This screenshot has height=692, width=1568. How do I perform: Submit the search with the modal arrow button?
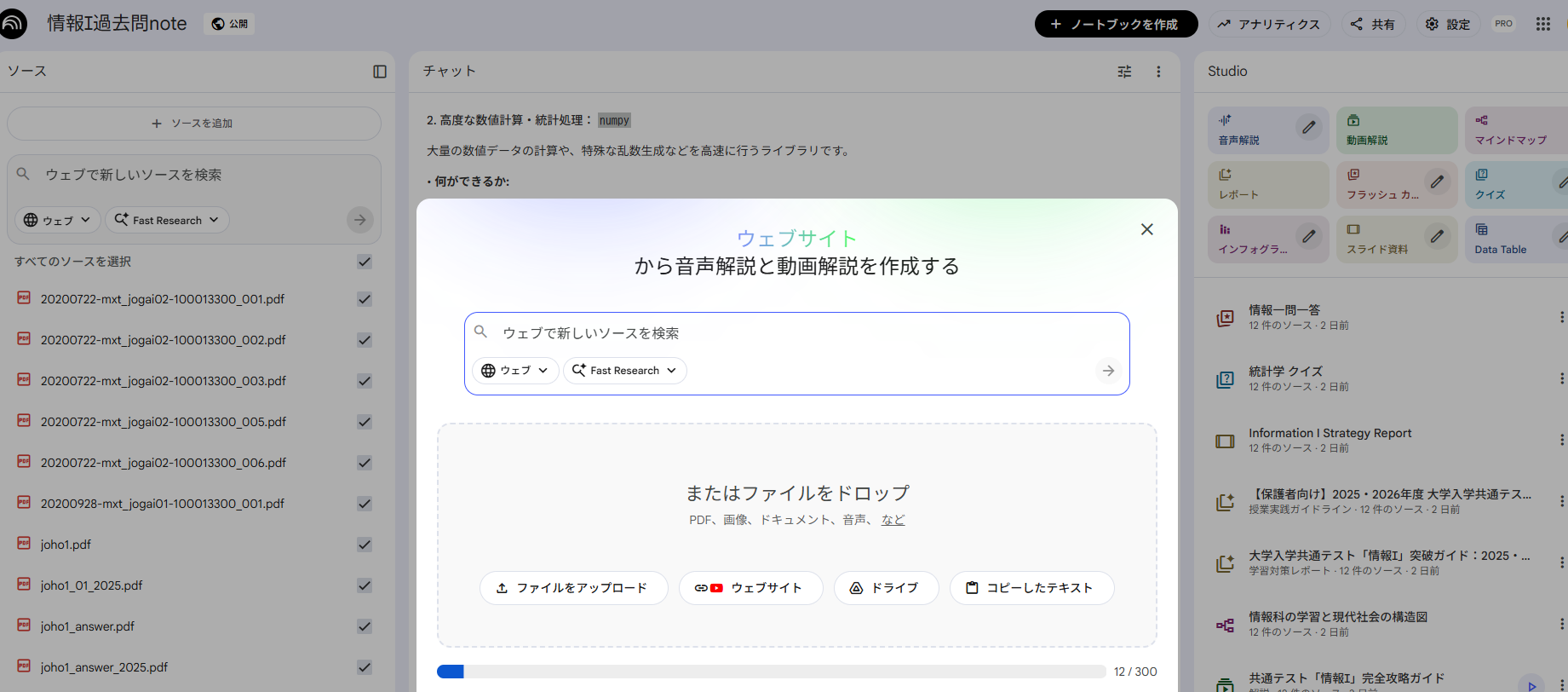point(1108,371)
